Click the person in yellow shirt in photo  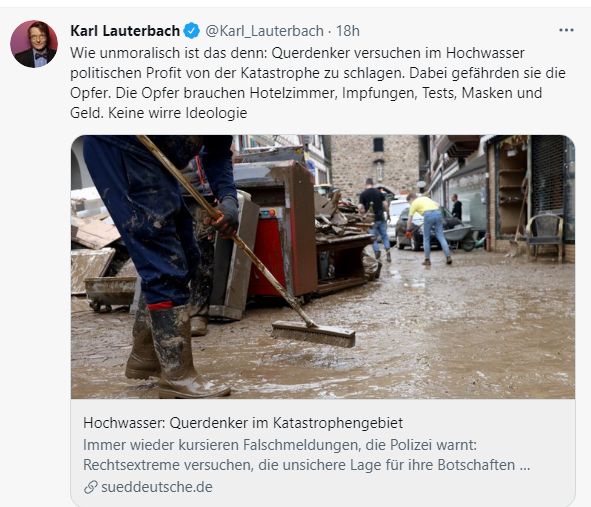point(429,229)
